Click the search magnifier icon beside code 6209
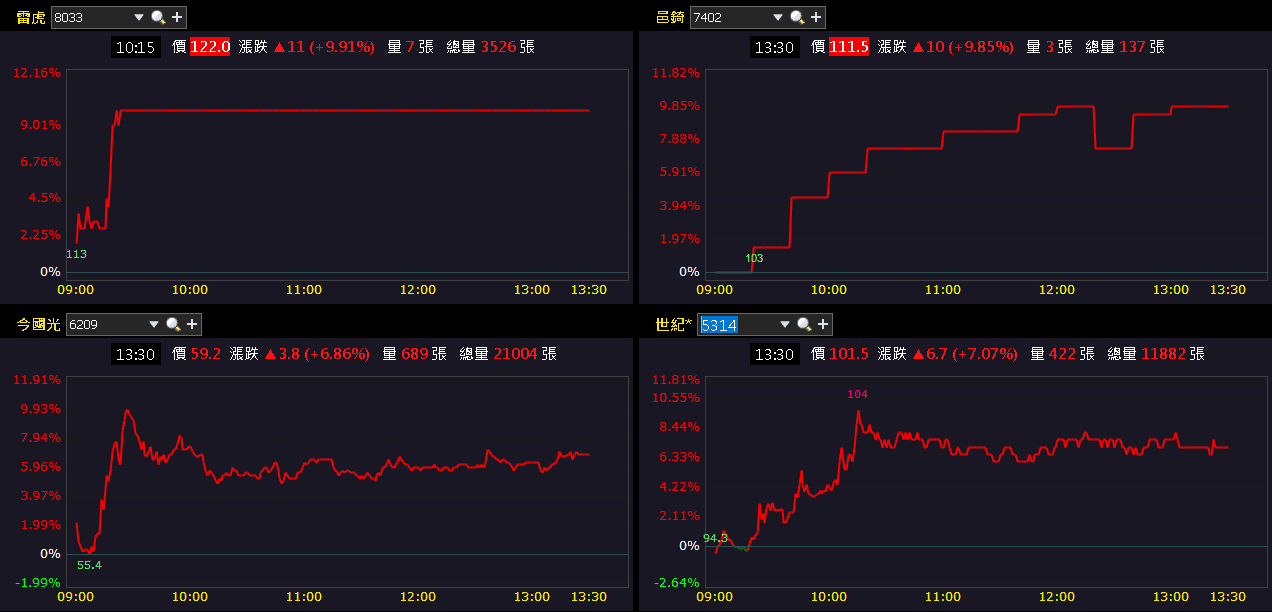Screen dimensions: 1272x612 click(x=173, y=324)
